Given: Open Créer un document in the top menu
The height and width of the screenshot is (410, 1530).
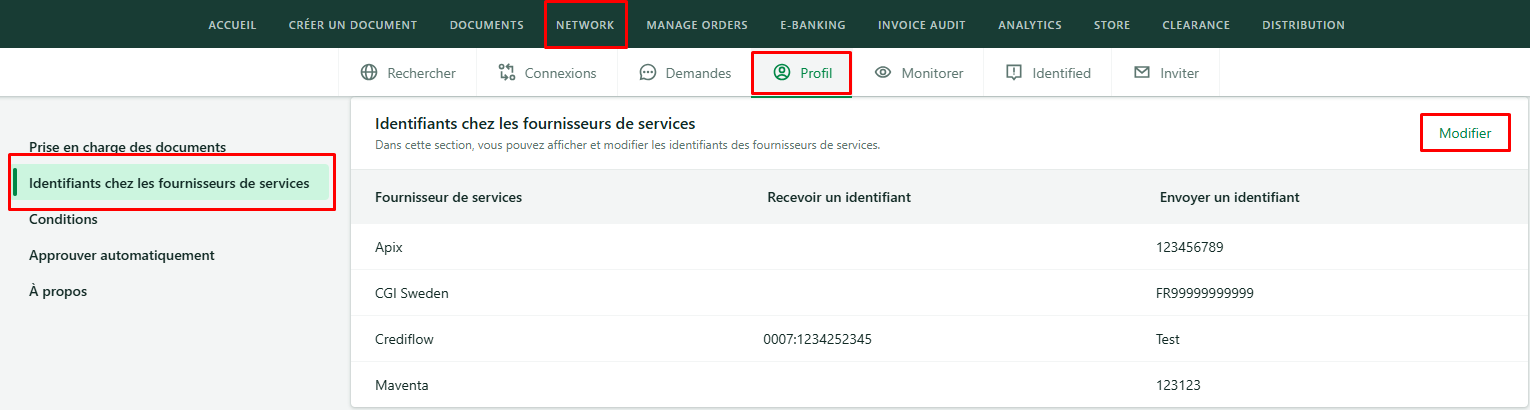Looking at the screenshot, I should pos(353,25).
